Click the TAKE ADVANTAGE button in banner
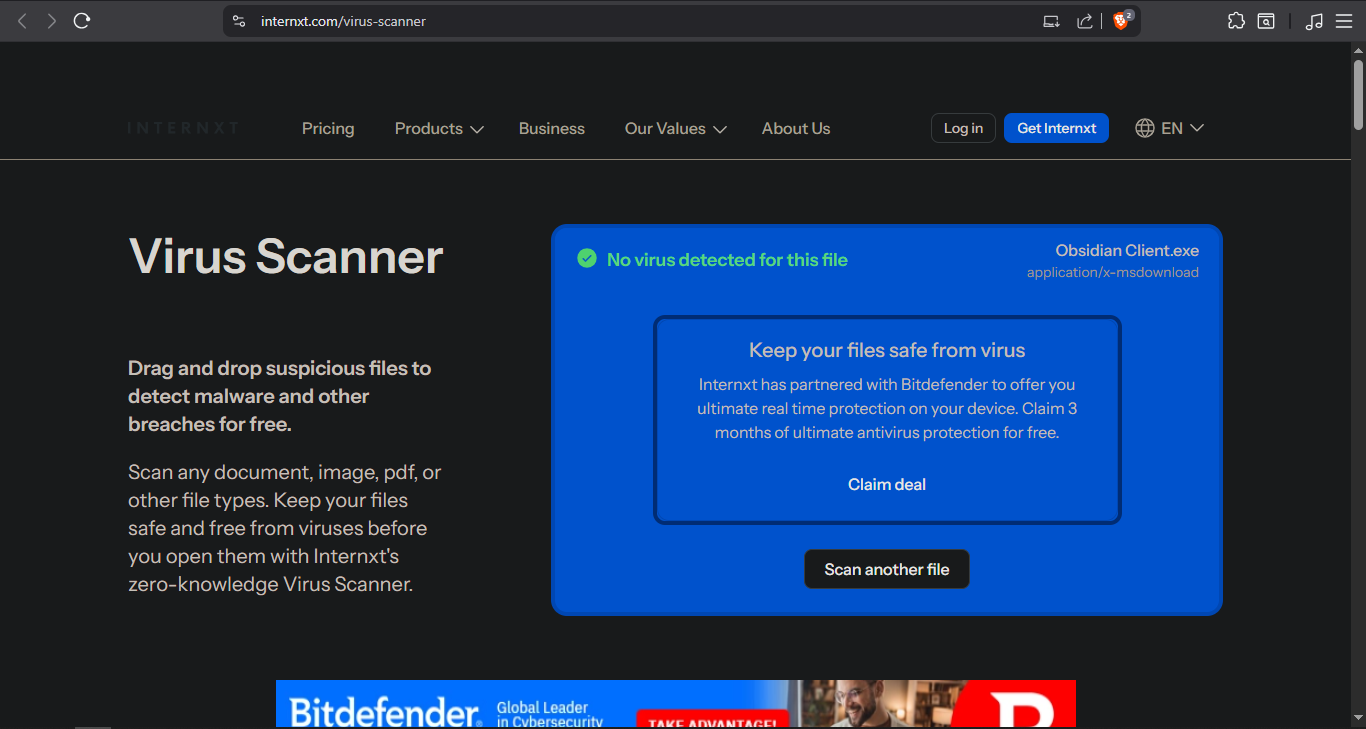Screen dimensions: 1366x729 [713, 720]
